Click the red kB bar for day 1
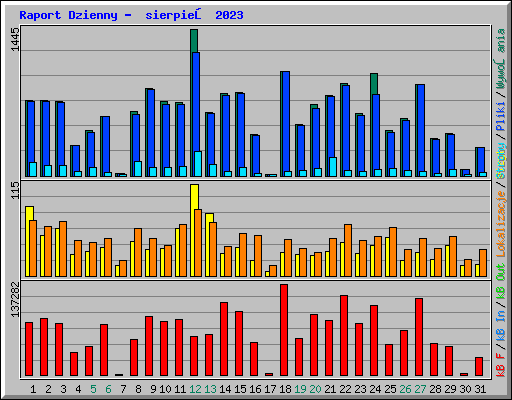512x400 pixels. (x=29, y=349)
